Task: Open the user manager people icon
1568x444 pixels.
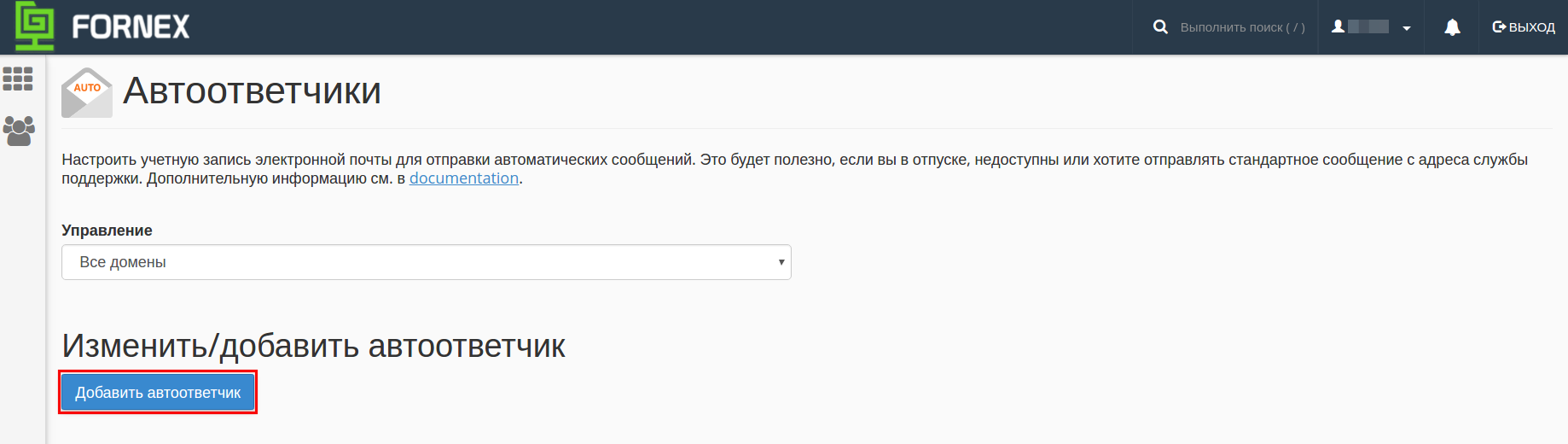Action: tap(19, 131)
